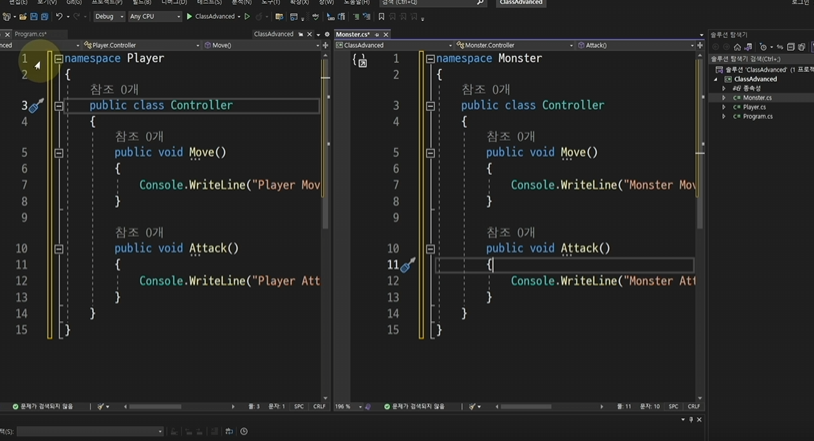
Task: Click the screwdriver quick action icon on line 3
Action: 35,106
